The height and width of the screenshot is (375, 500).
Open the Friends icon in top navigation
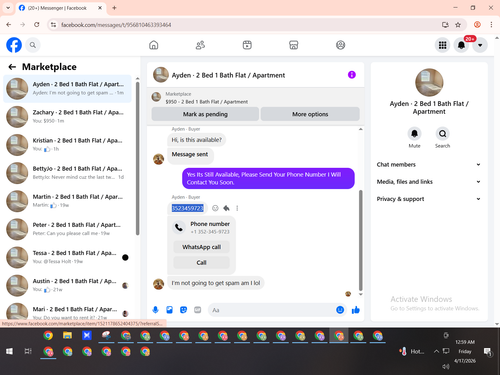click(x=200, y=45)
